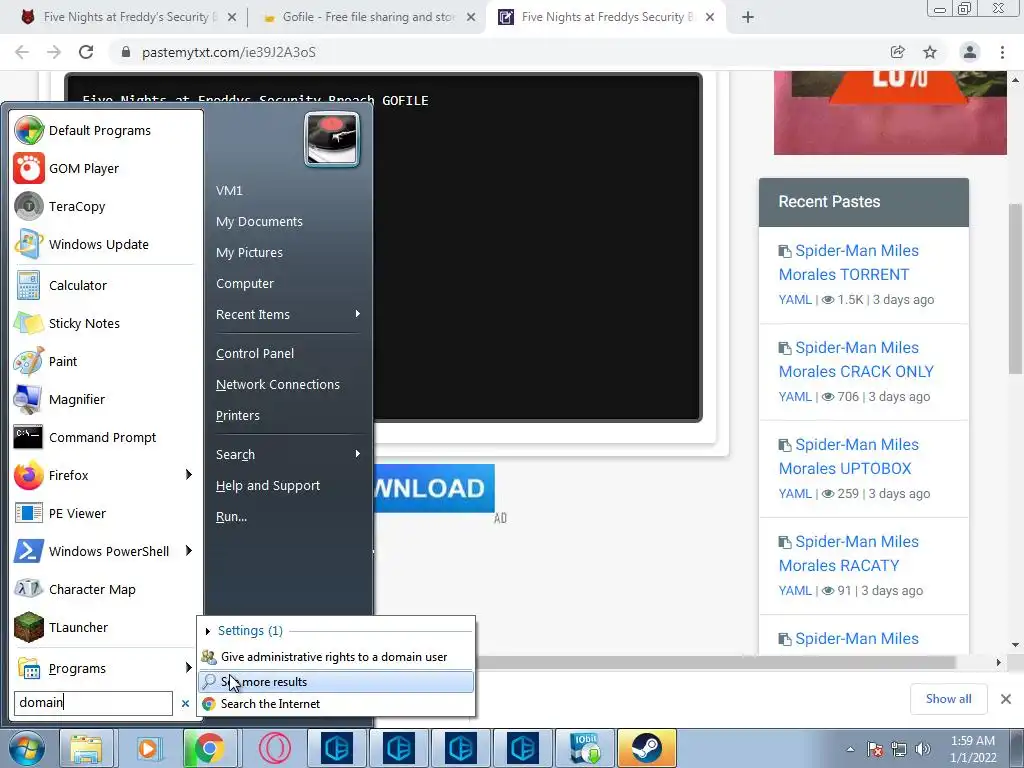Screen dimensions: 1024x768
Task: Open a new browser tab
Action: click(748, 18)
